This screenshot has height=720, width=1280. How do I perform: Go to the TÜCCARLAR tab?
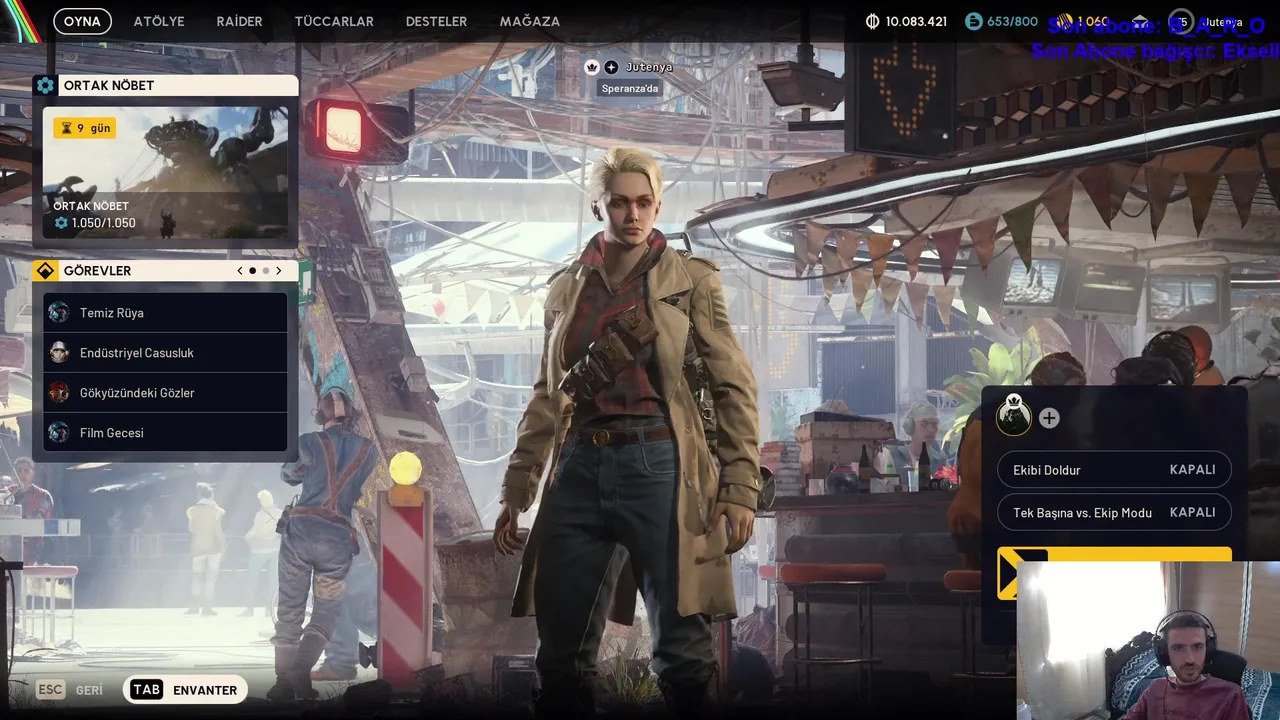coord(334,21)
